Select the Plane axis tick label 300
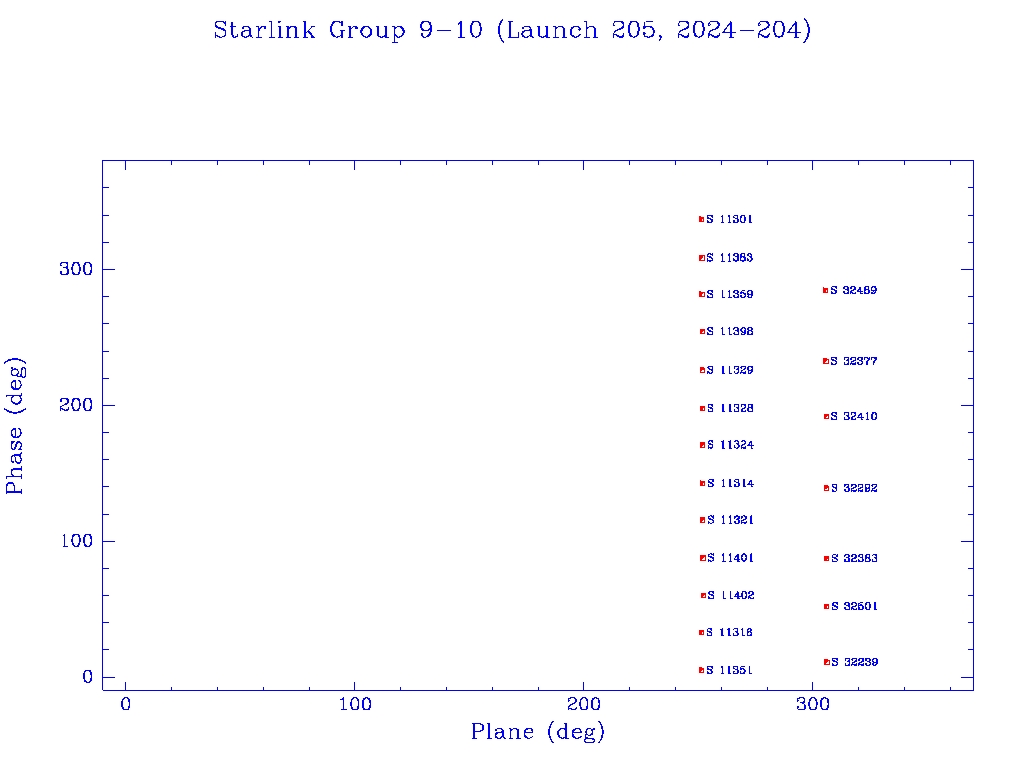This screenshot has height=768, width=1024. tap(812, 704)
